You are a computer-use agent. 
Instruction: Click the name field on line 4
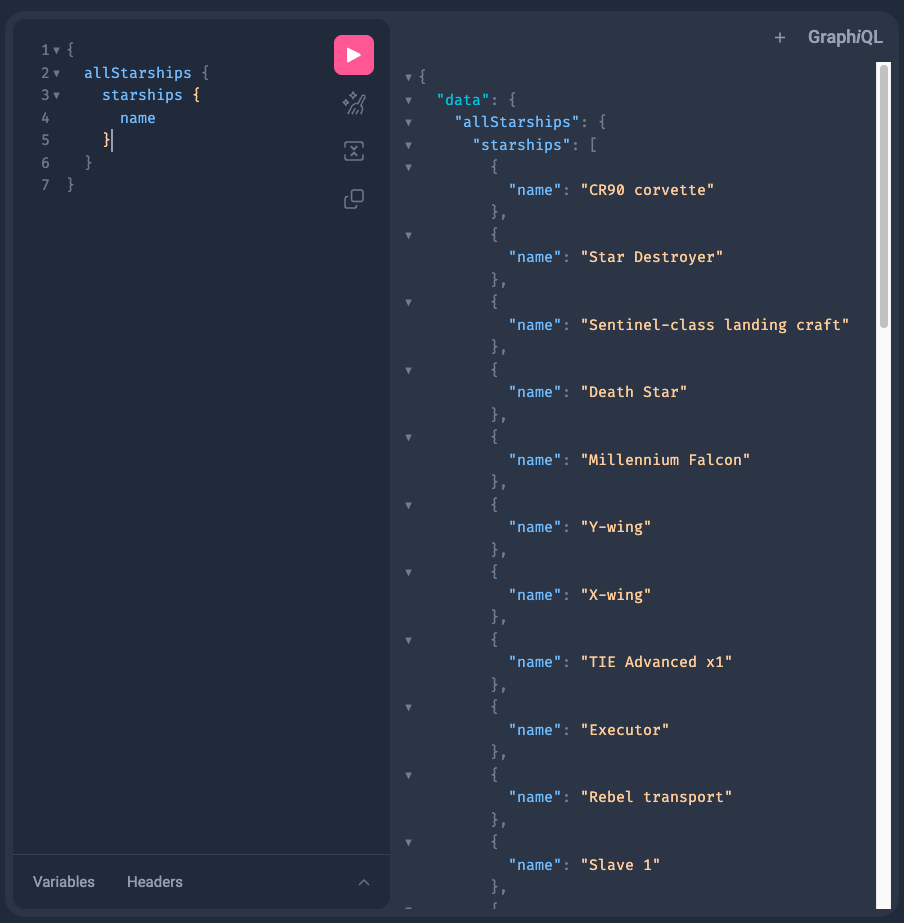tap(138, 118)
